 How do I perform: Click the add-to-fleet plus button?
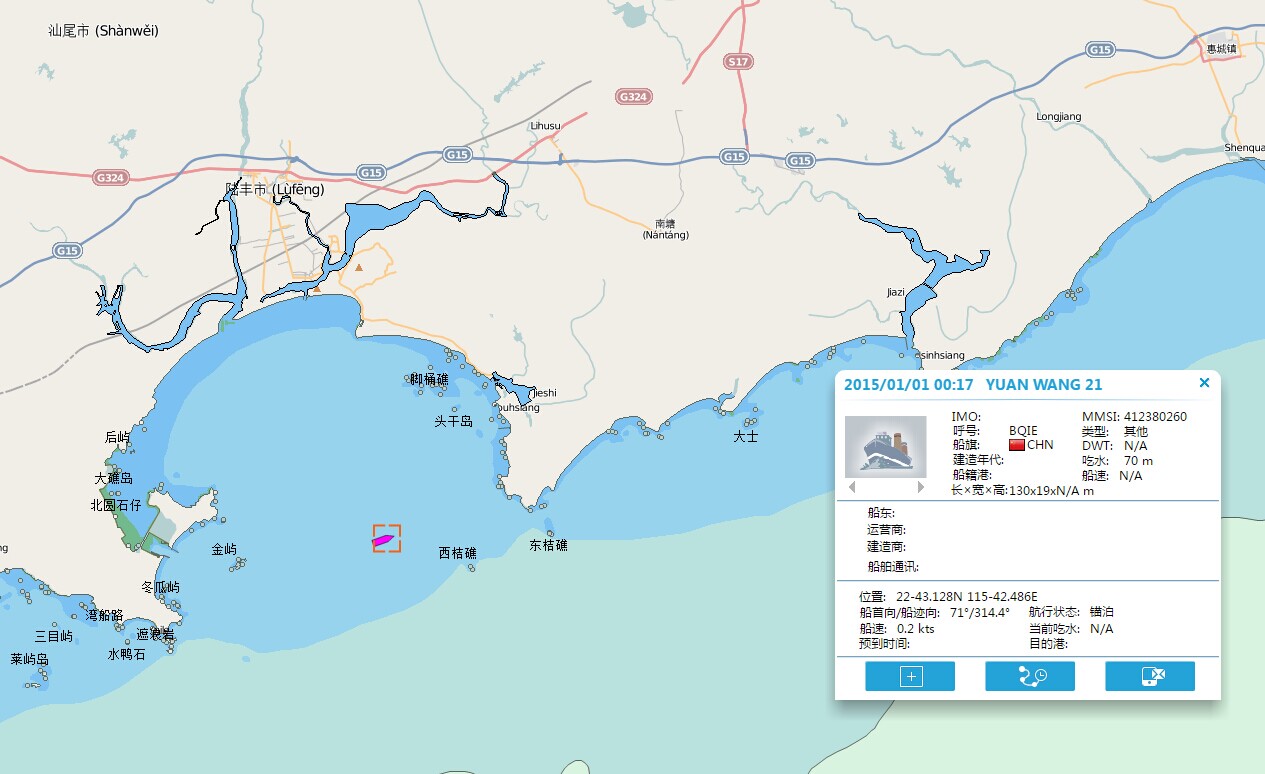(910, 677)
